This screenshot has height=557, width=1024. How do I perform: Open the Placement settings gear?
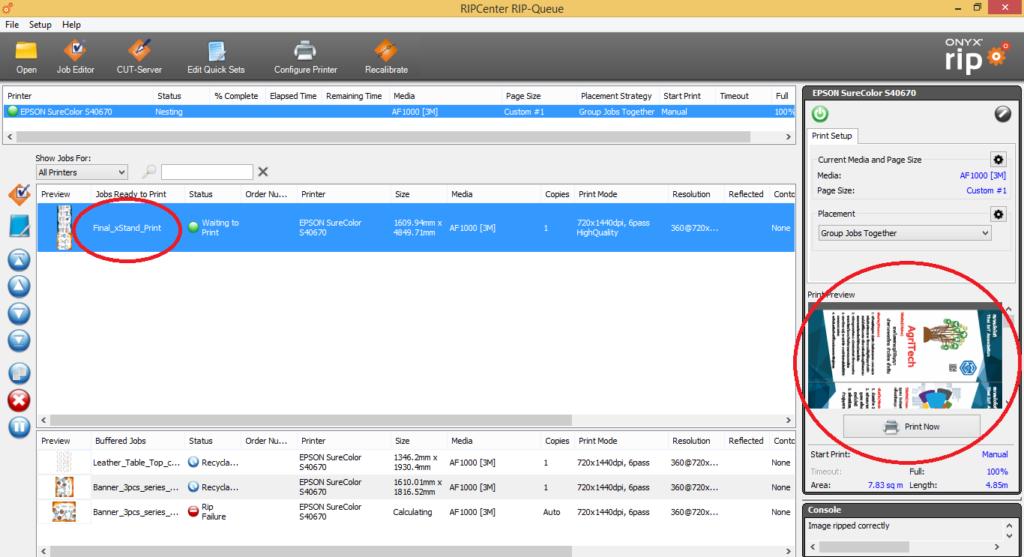(x=997, y=214)
